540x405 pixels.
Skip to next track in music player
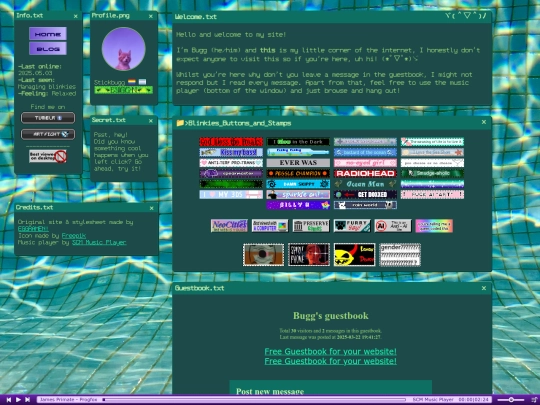[28, 399]
